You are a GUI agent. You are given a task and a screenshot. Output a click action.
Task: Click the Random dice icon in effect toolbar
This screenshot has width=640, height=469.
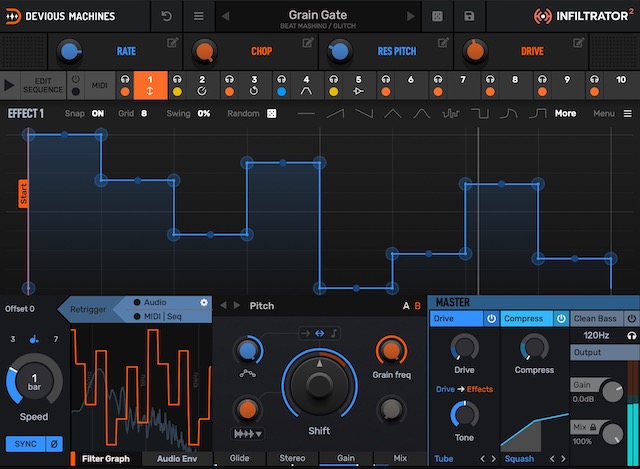tap(271, 114)
